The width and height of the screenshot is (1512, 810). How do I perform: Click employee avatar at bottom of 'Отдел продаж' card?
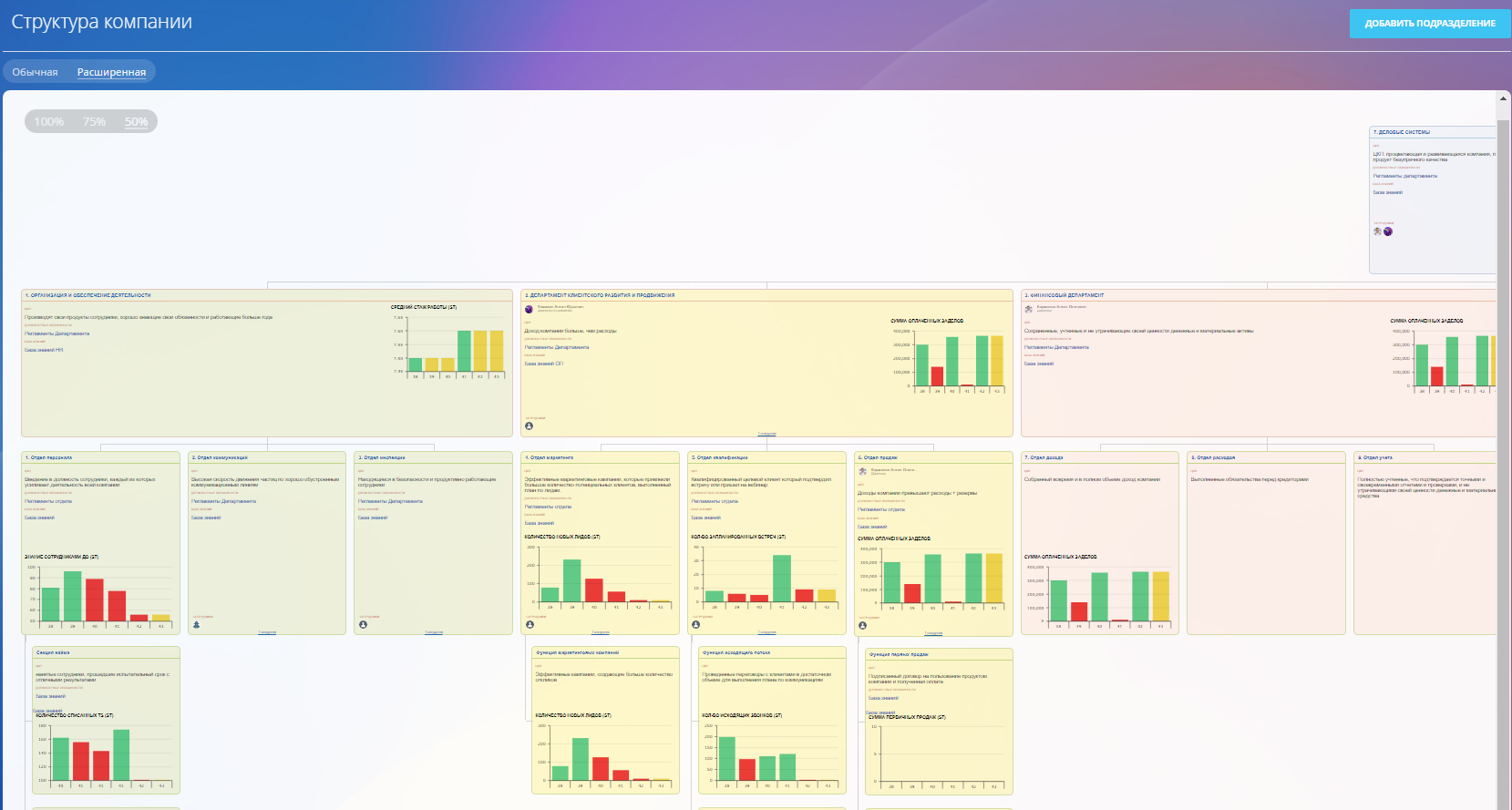point(863,625)
